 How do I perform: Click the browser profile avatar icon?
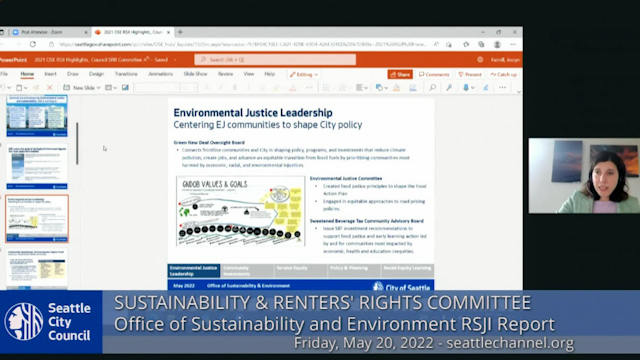coord(497,44)
